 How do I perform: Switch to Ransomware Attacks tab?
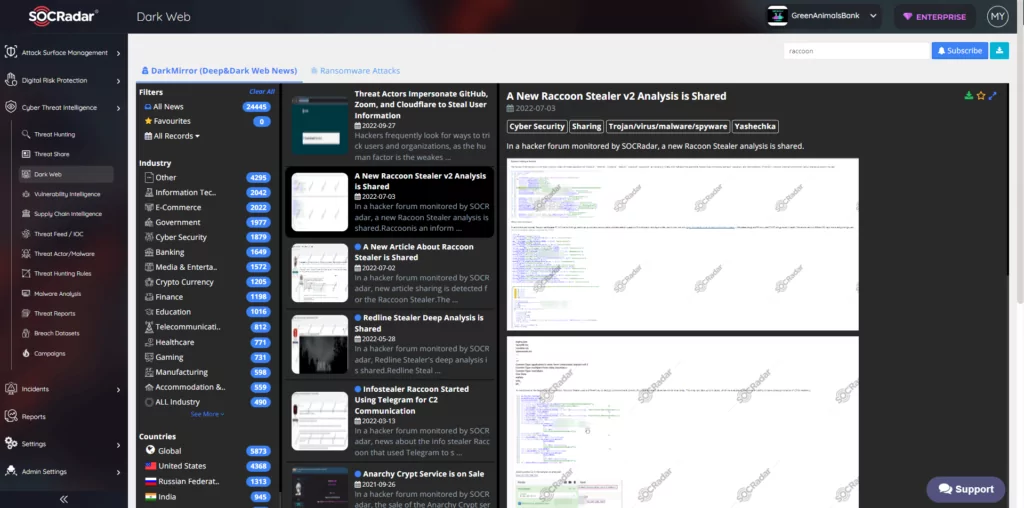[x=355, y=71]
